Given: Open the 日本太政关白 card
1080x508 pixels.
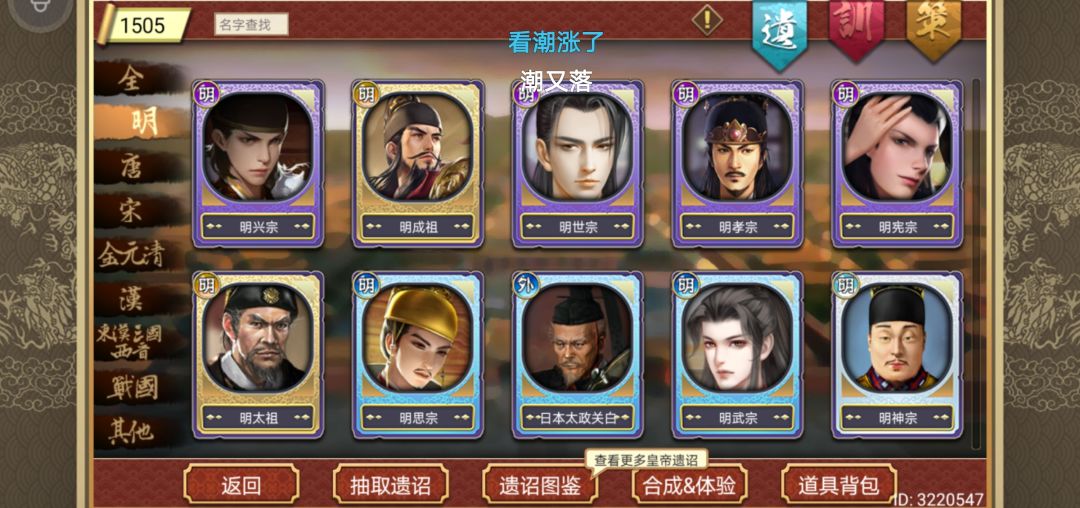Looking at the screenshot, I should (577, 354).
